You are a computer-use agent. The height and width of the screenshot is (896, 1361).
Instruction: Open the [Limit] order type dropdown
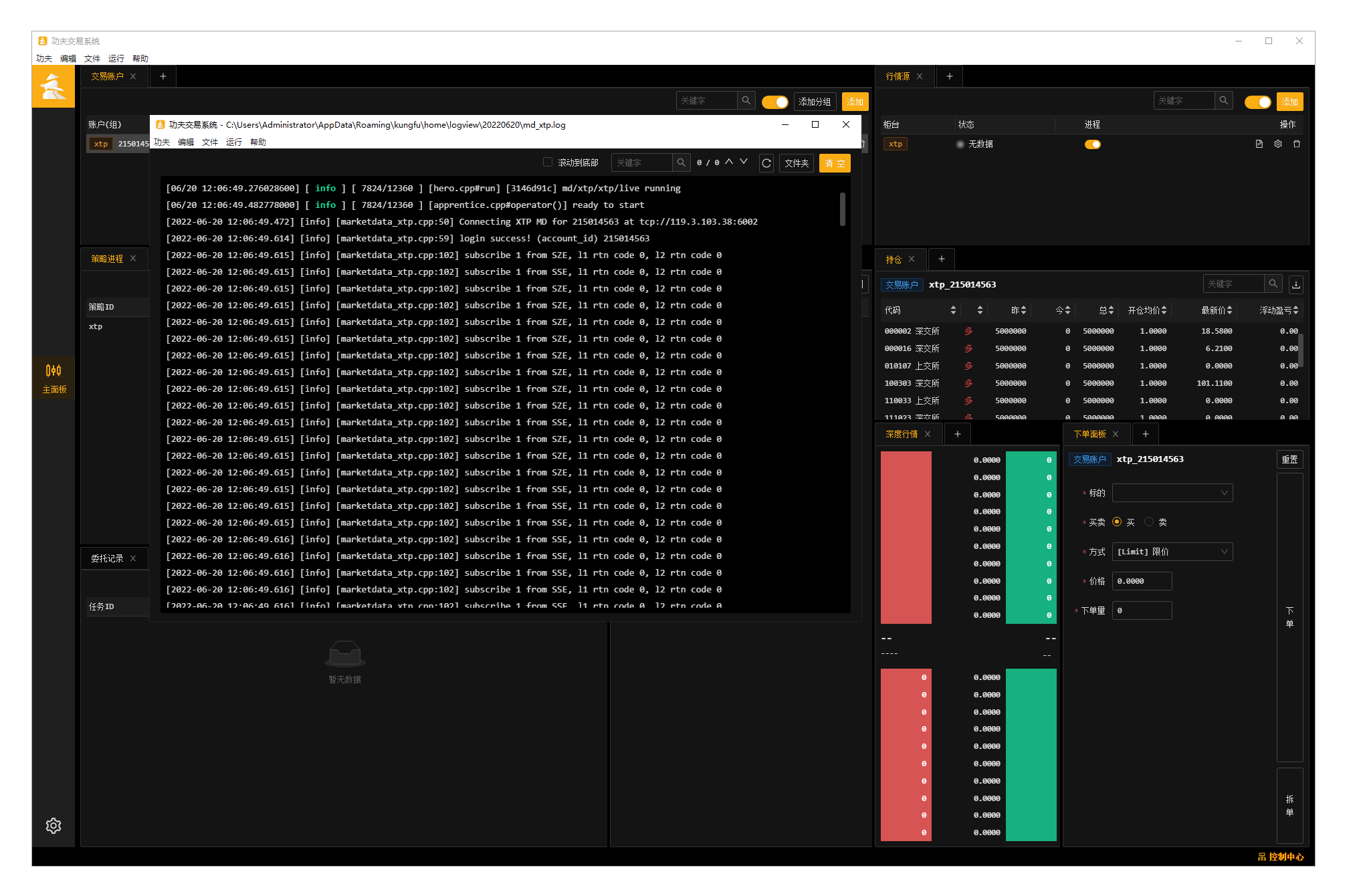click(1172, 552)
